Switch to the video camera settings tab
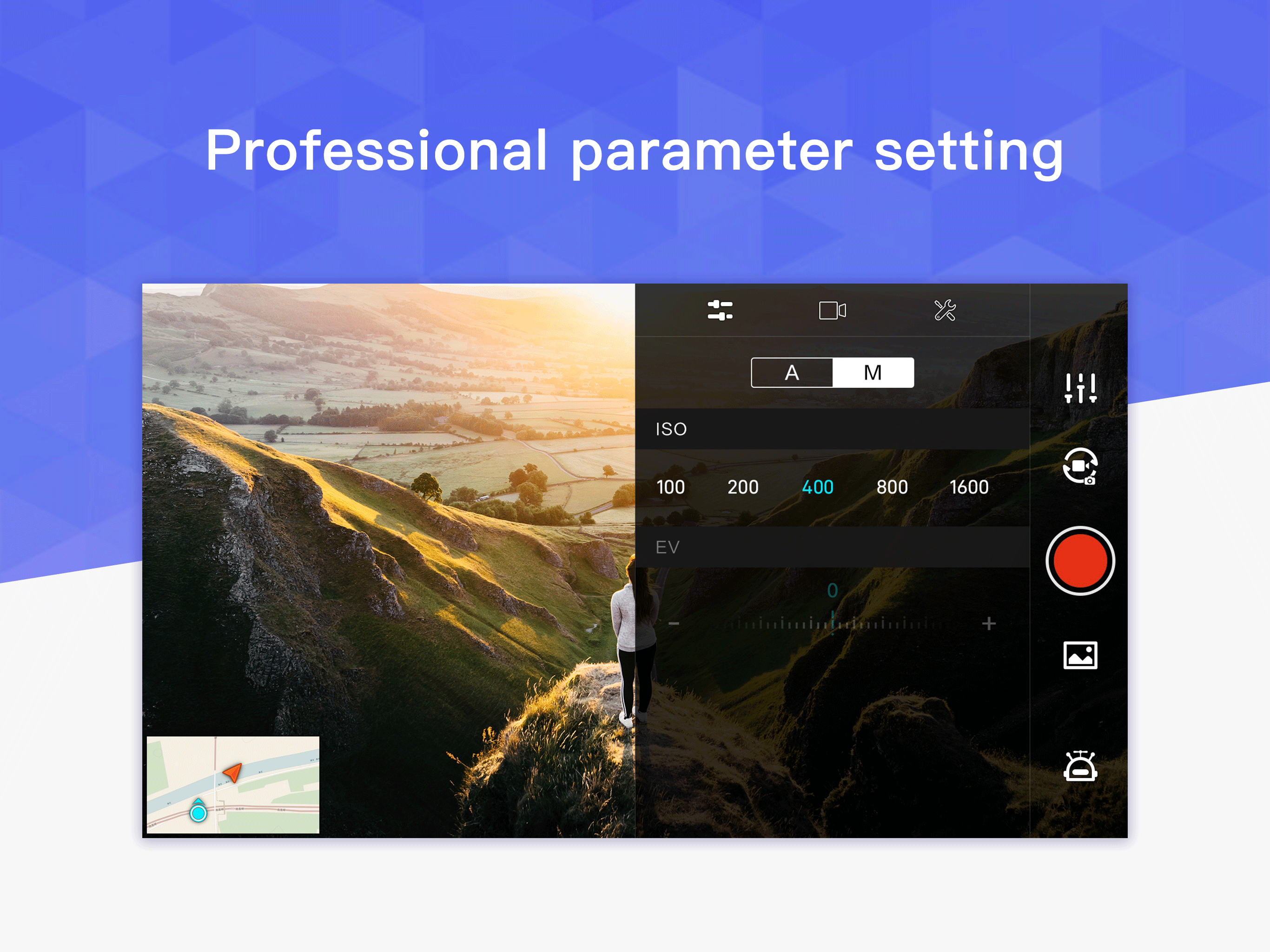The width and height of the screenshot is (1270, 952). 832,311
